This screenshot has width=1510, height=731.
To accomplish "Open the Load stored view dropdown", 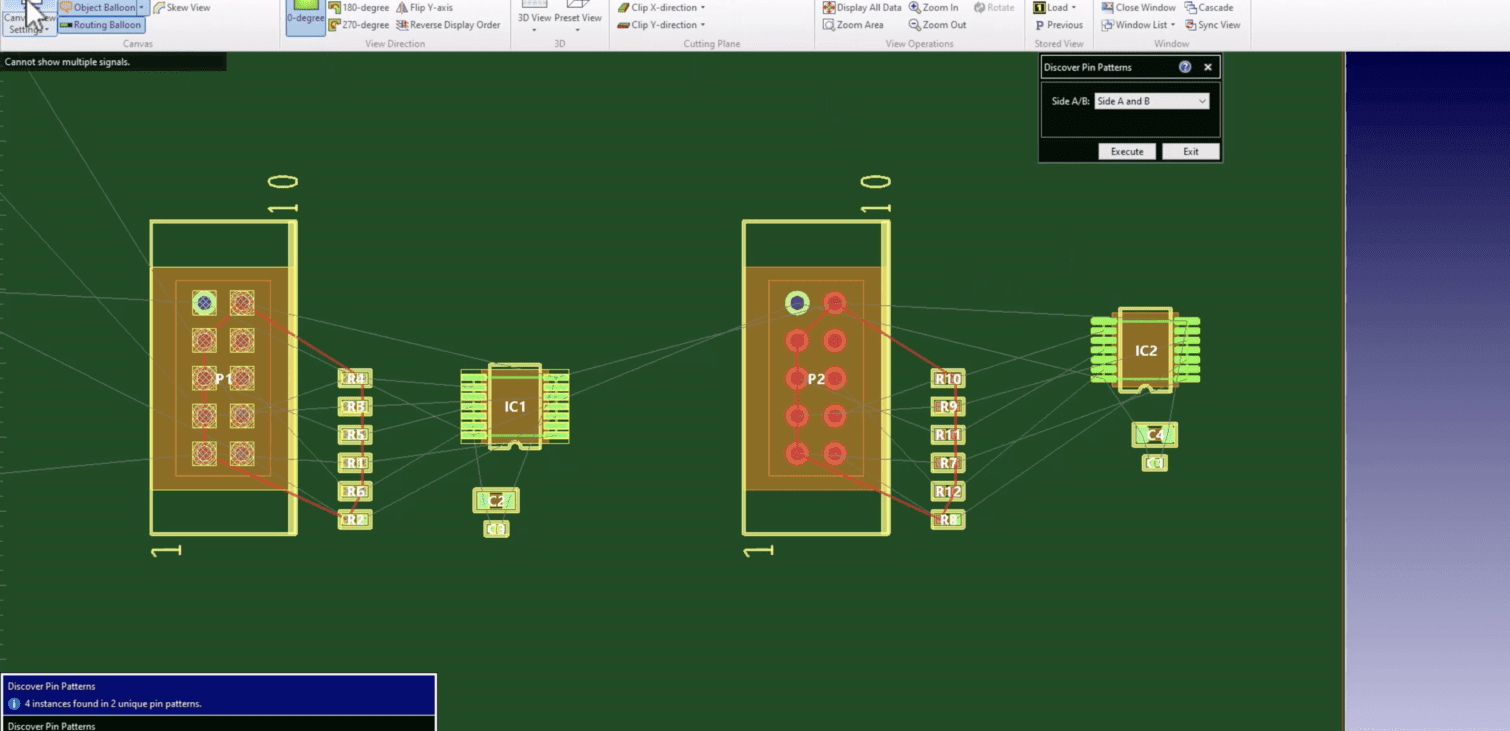I will click(x=1054, y=7).
